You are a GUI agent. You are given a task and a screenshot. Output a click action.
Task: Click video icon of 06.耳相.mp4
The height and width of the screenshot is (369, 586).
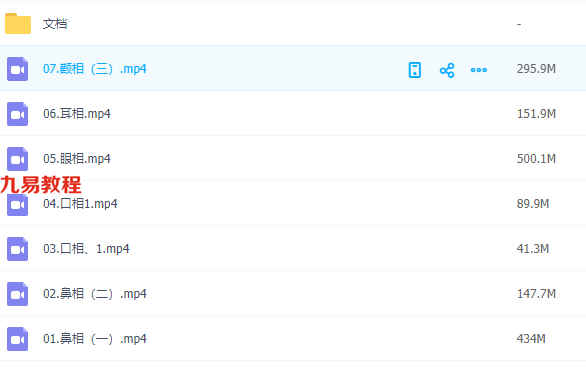(x=18, y=114)
